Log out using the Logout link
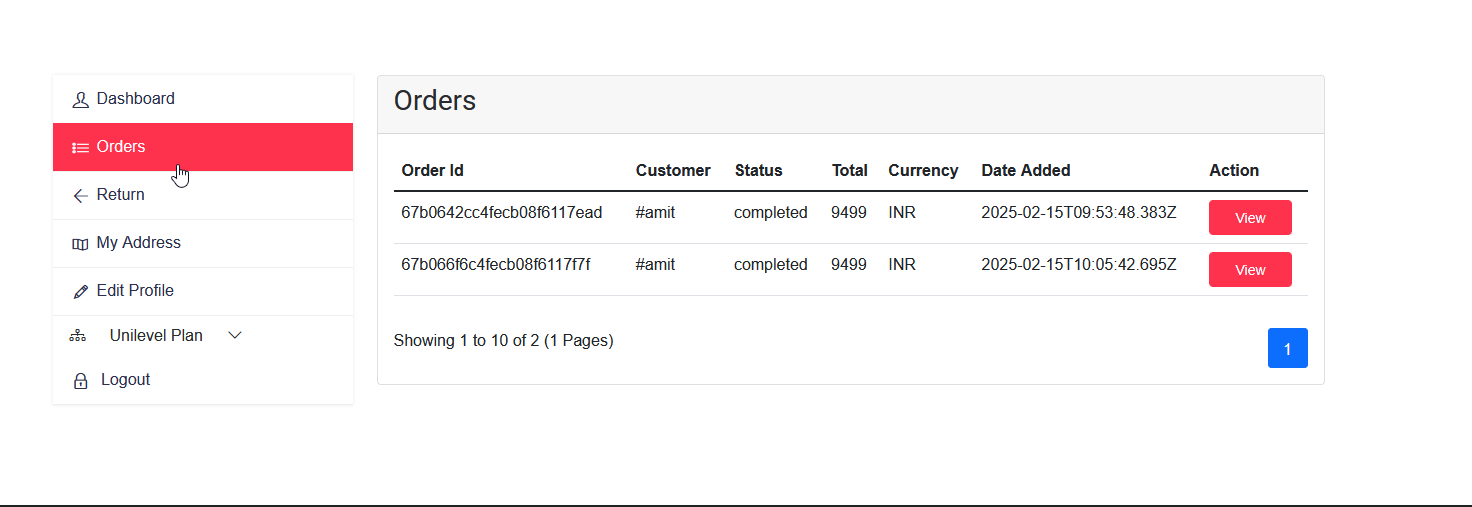1472x507 pixels. [x=125, y=380]
